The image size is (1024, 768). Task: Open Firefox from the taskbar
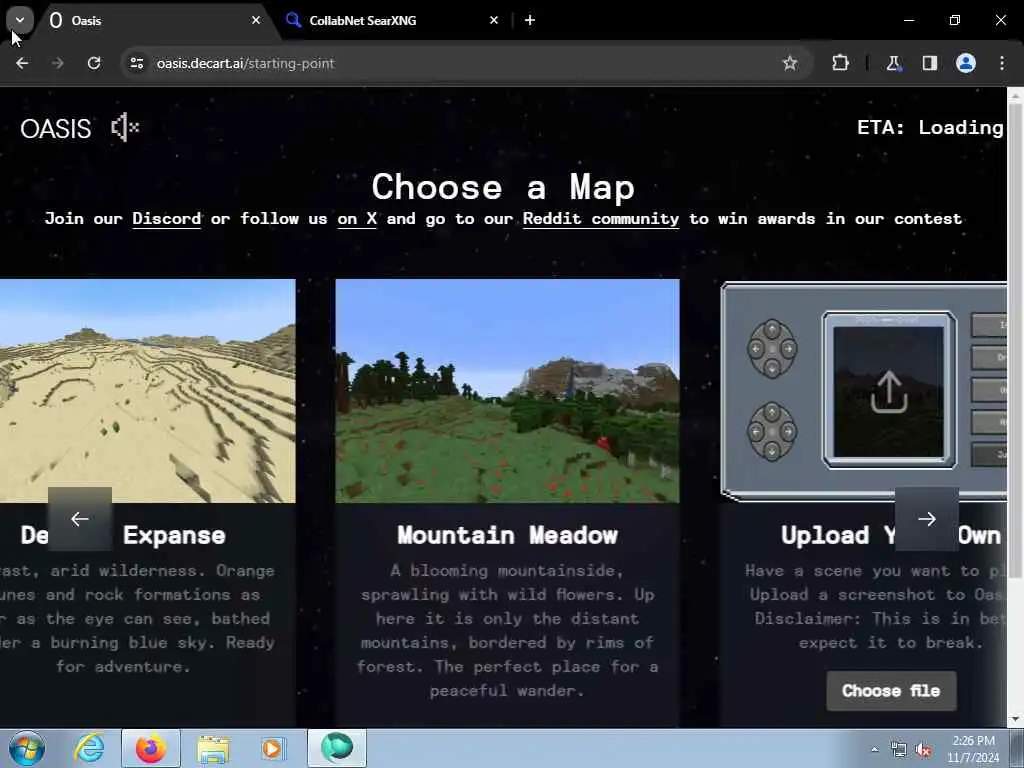(x=151, y=748)
